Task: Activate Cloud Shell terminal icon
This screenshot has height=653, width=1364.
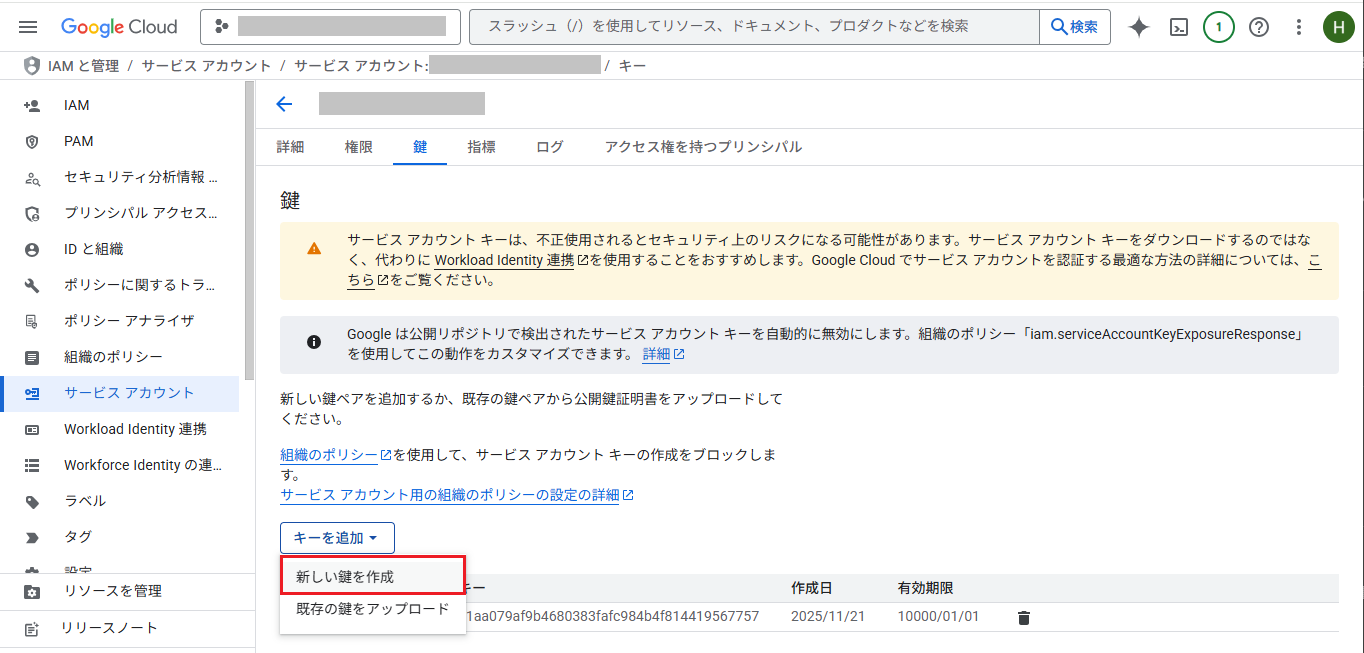Action: 1179,27
